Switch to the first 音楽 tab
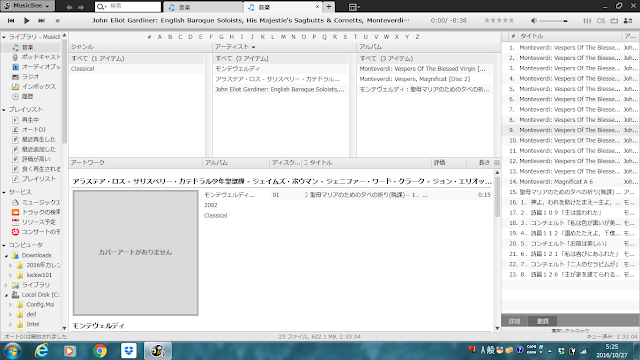The width and height of the screenshot is (640, 360). (203, 7)
